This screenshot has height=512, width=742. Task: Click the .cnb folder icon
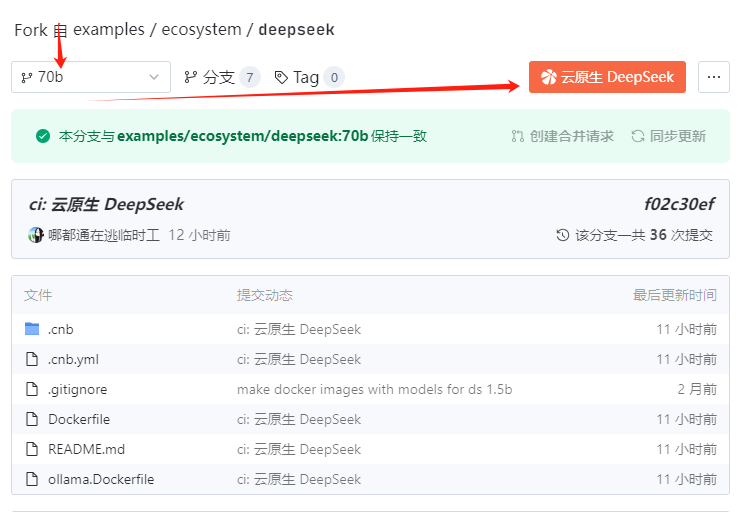[x=32, y=329]
